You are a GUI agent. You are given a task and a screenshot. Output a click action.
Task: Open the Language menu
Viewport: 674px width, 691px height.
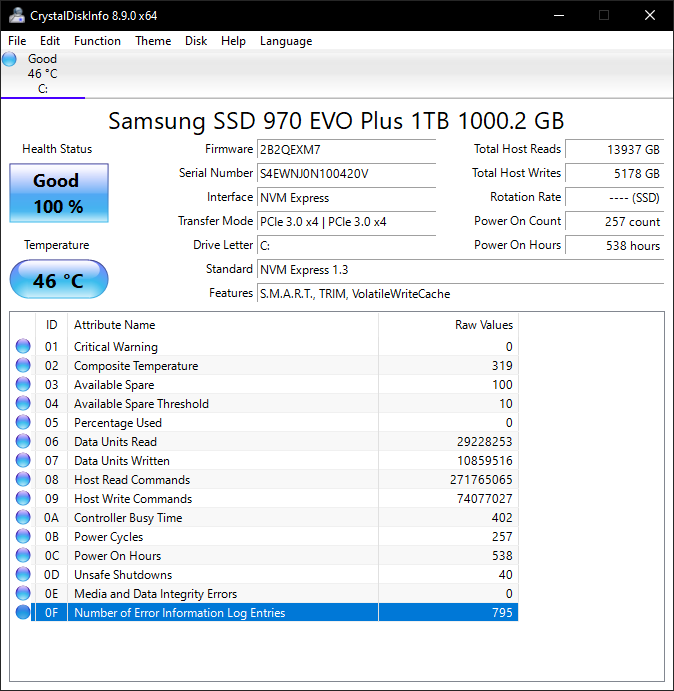[286, 41]
